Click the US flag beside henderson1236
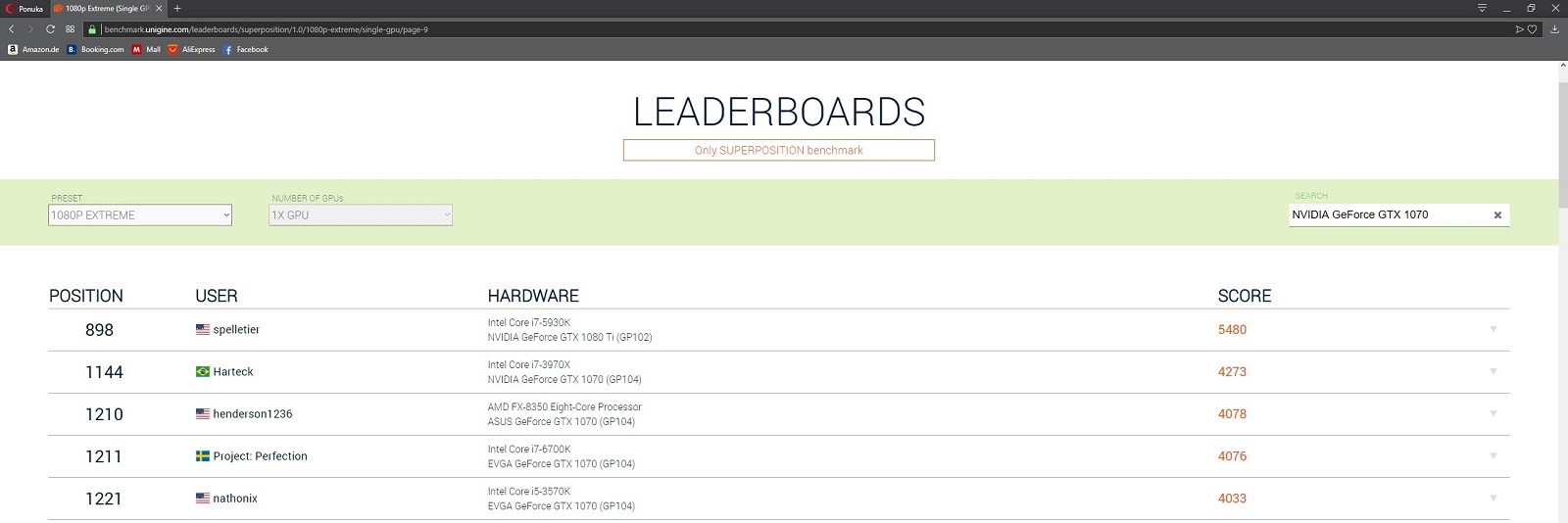This screenshot has width=1568, height=523. 203,413
